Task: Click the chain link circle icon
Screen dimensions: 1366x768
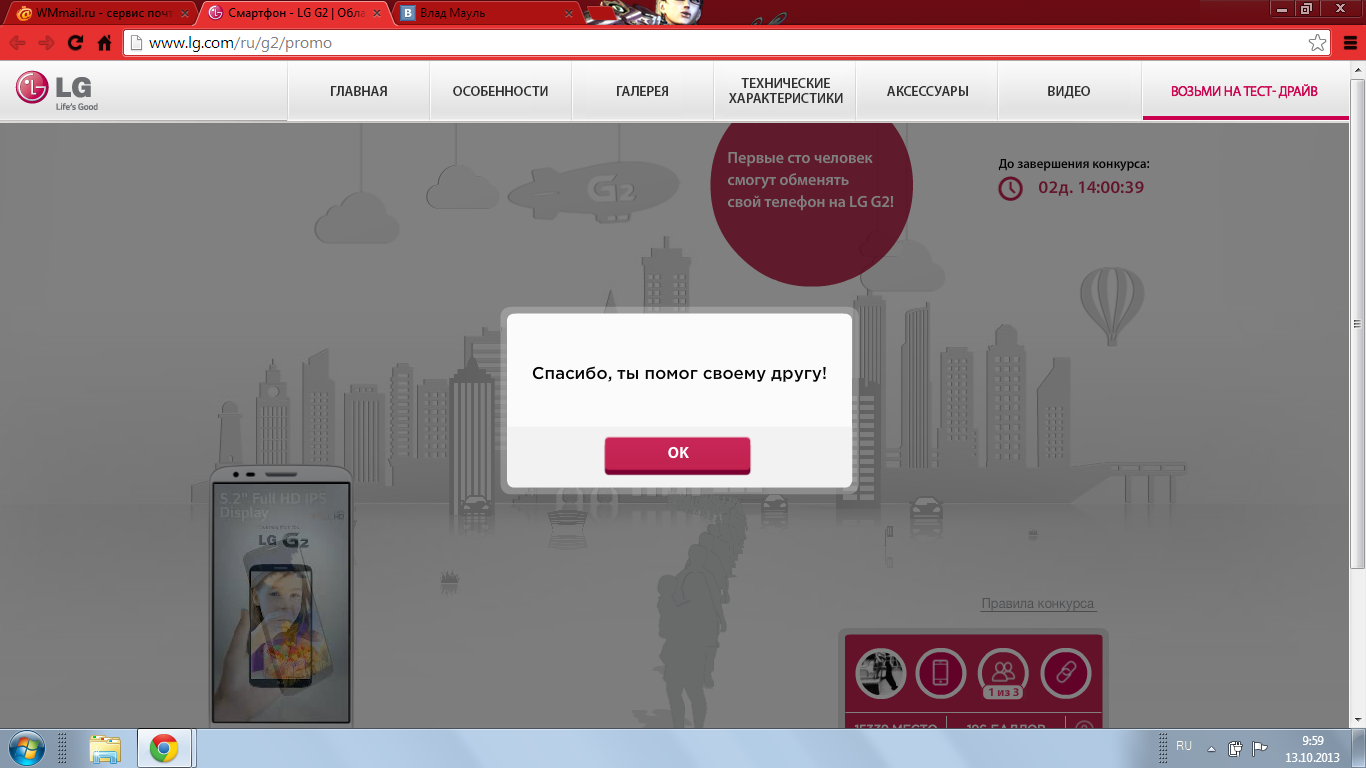Action: pos(1066,673)
